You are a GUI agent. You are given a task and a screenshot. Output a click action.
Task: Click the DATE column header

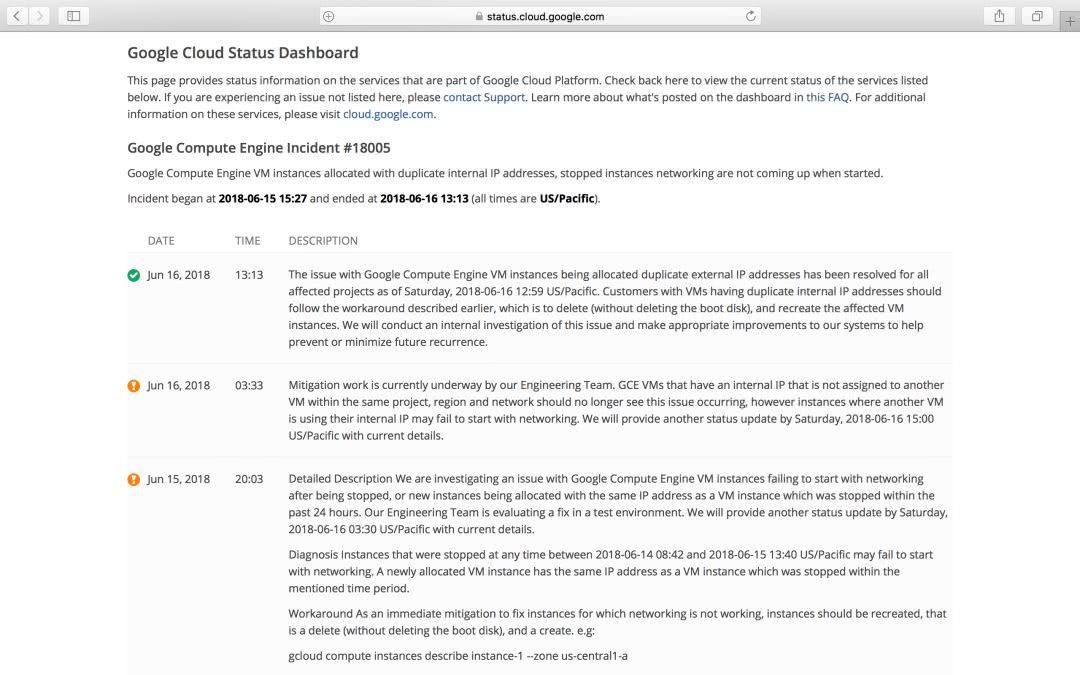(161, 241)
